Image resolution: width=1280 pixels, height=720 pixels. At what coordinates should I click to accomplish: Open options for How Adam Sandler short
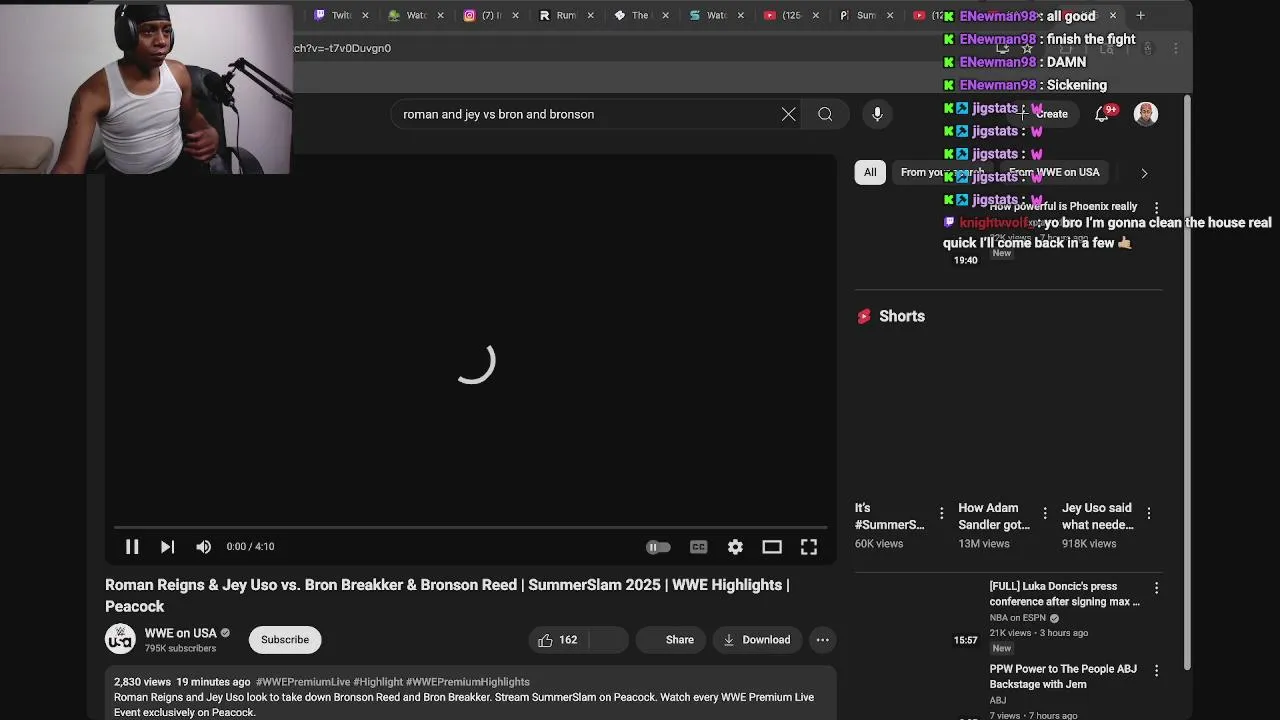click(x=1045, y=514)
